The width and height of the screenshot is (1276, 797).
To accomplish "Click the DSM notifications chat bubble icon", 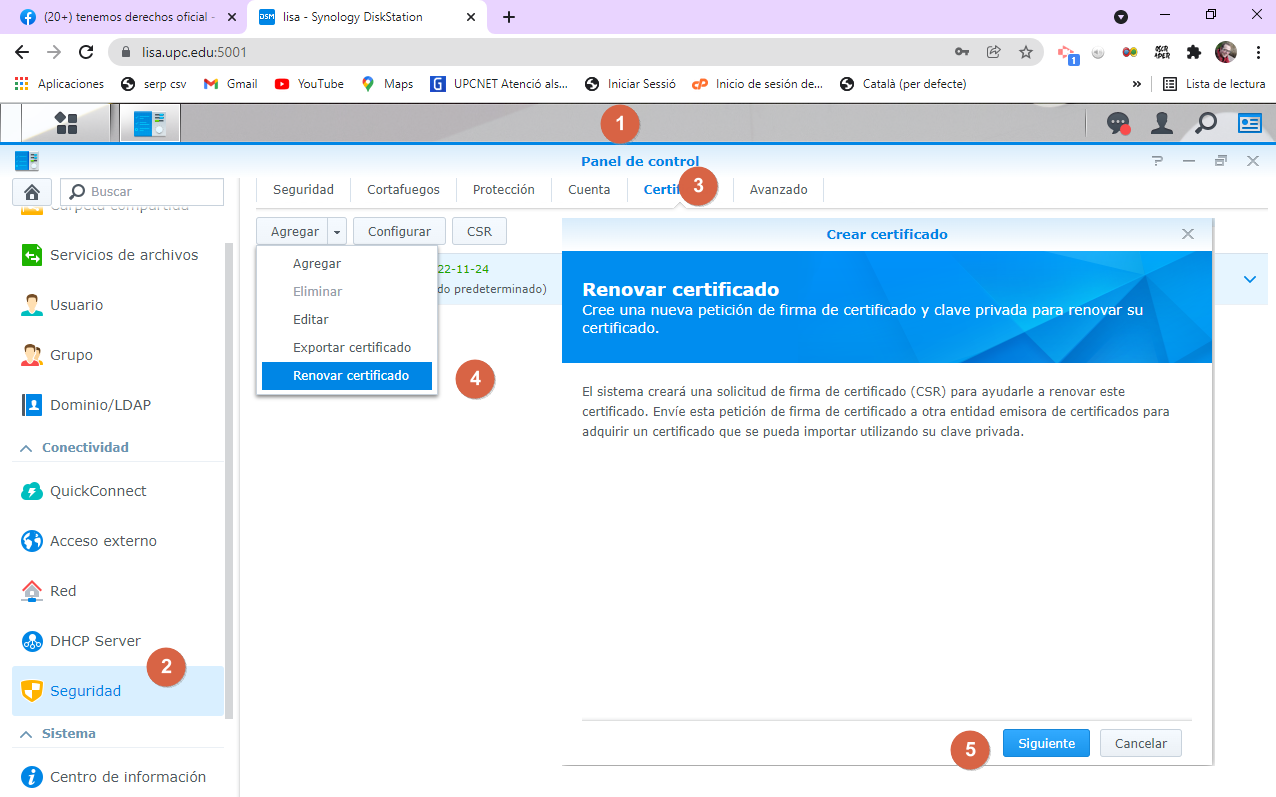I will coord(1117,123).
